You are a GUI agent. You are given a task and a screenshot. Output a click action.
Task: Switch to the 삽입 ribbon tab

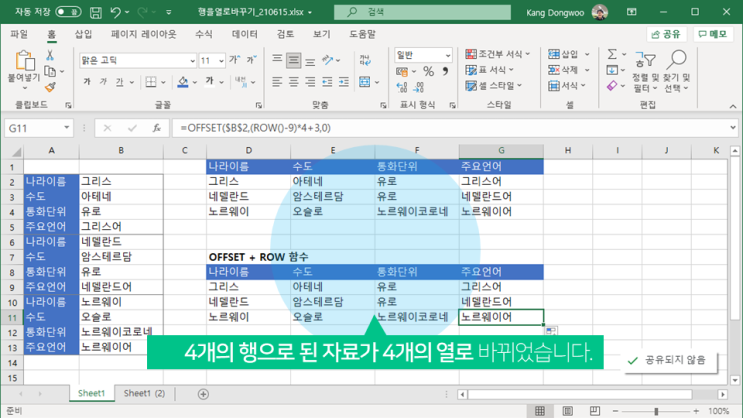(83, 34)
